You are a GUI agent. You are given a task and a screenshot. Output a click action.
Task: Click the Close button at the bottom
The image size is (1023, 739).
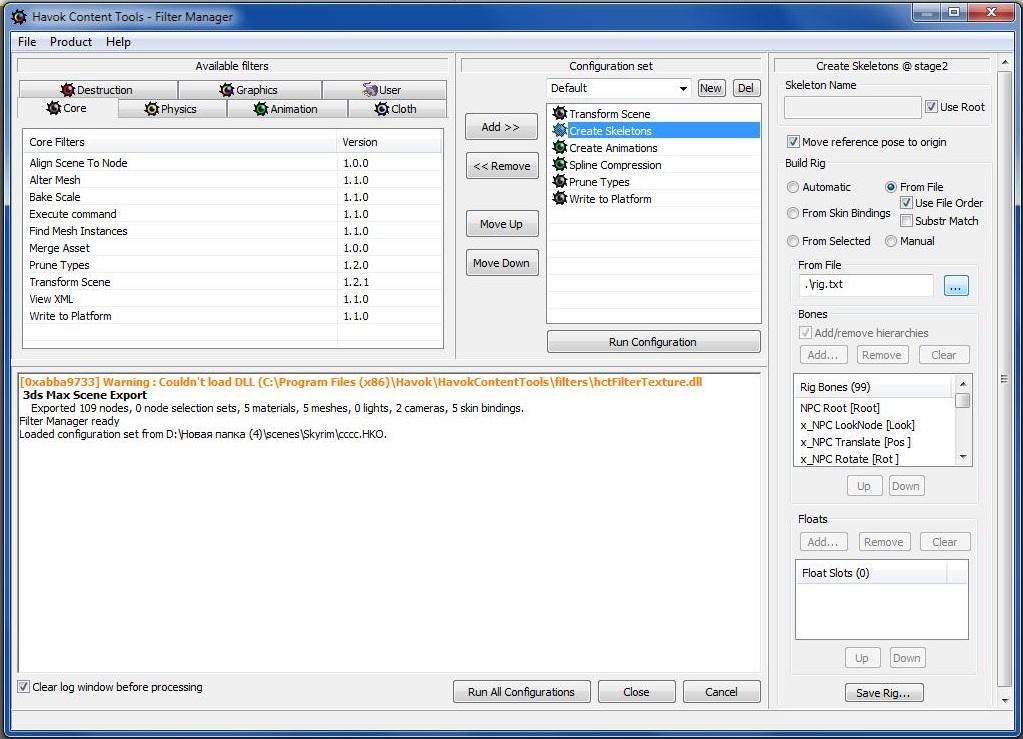click(636, 691)
